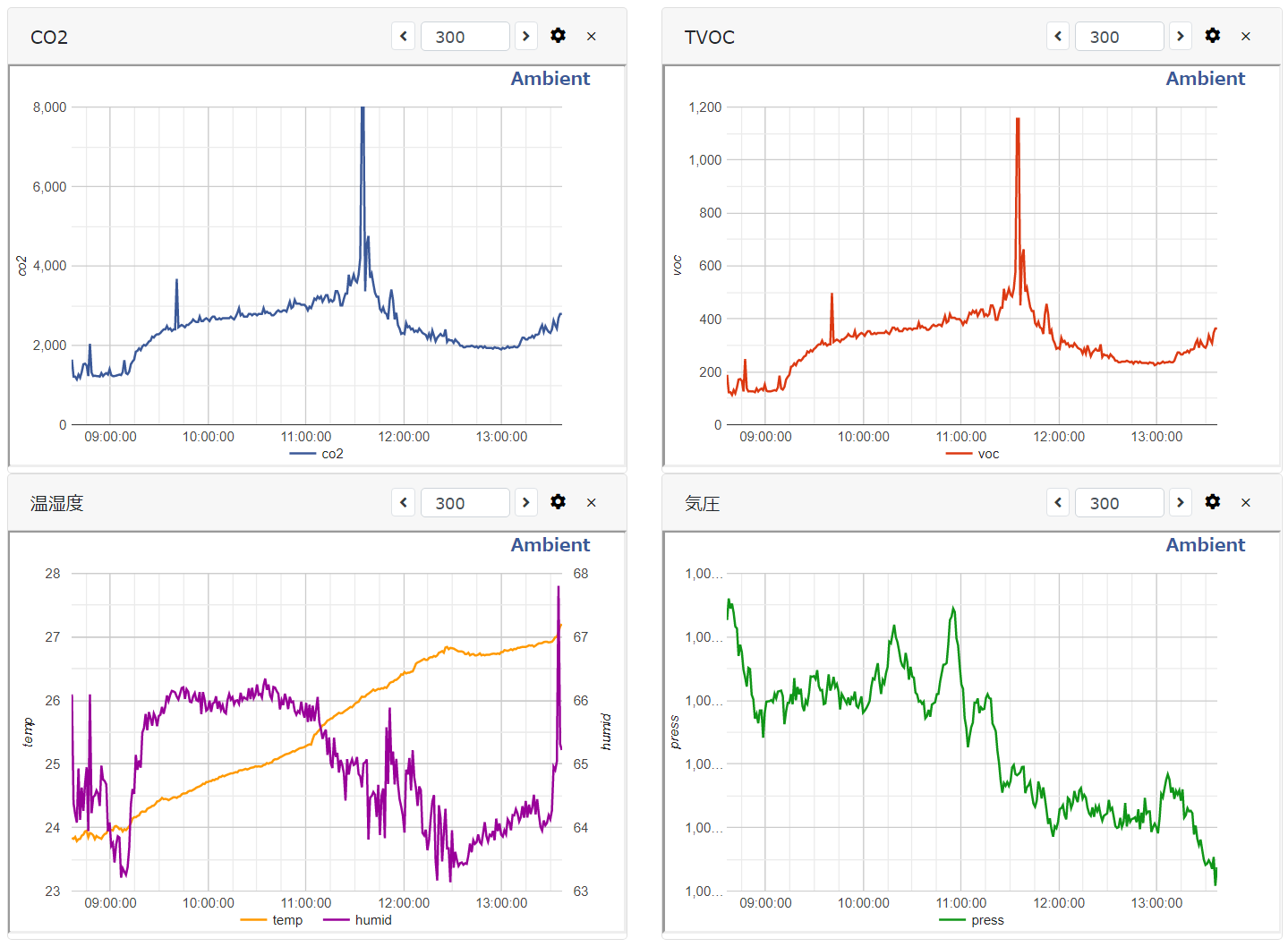Close the 温湿度 chart panel
The height and width of the screenshot is (947, 1288).
click(x=591, y=503)
